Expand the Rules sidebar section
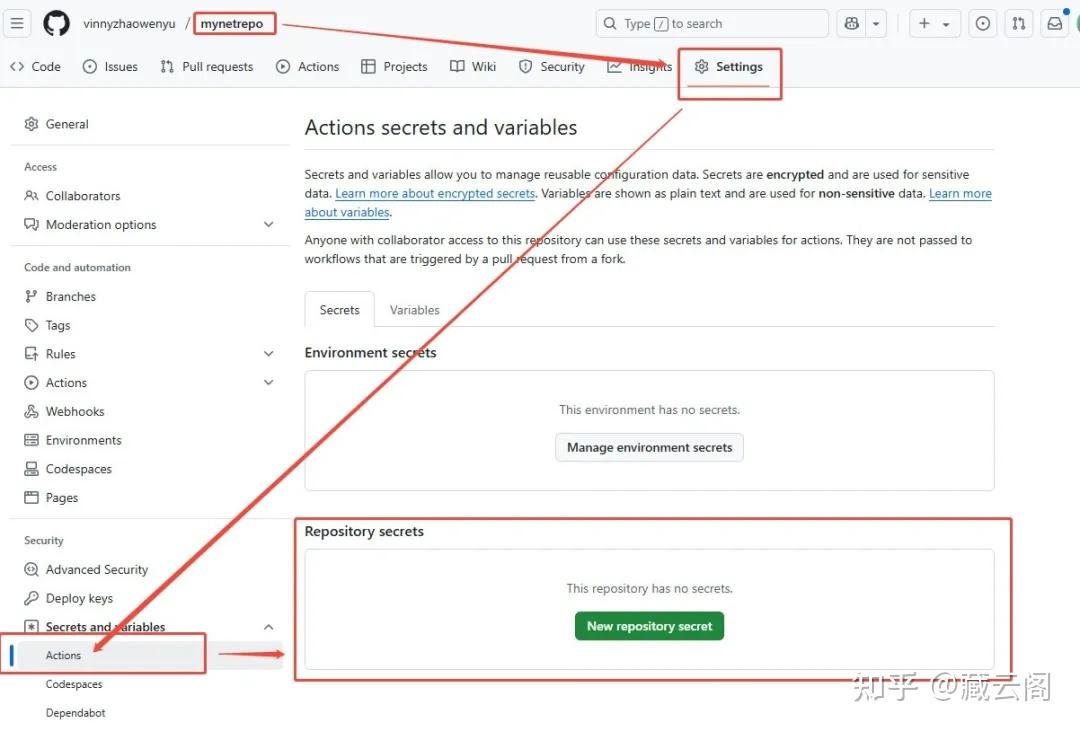 tap(267, 353)
